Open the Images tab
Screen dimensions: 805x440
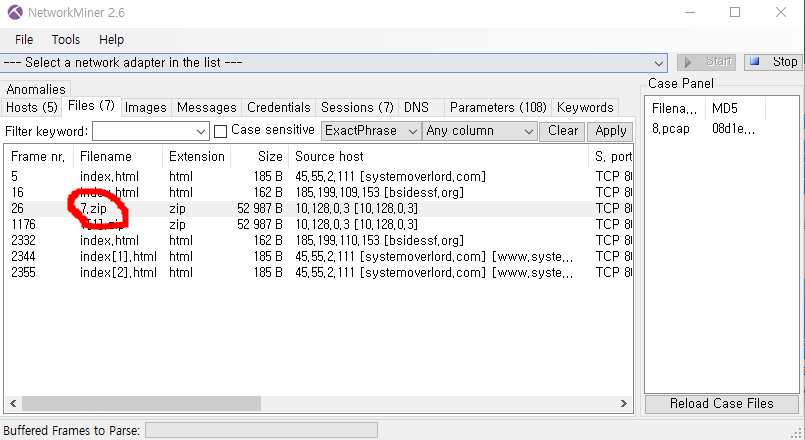pos(146,107)
